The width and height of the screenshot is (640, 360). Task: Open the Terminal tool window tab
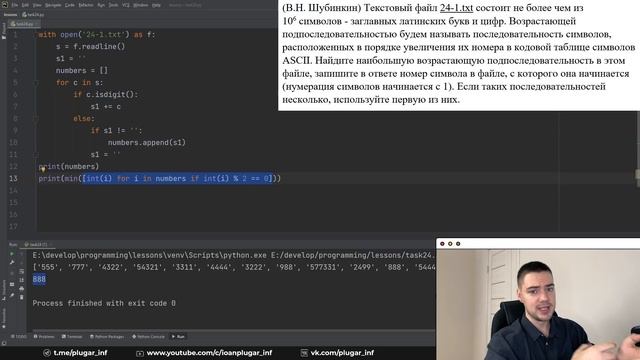[x=72, y=337]
